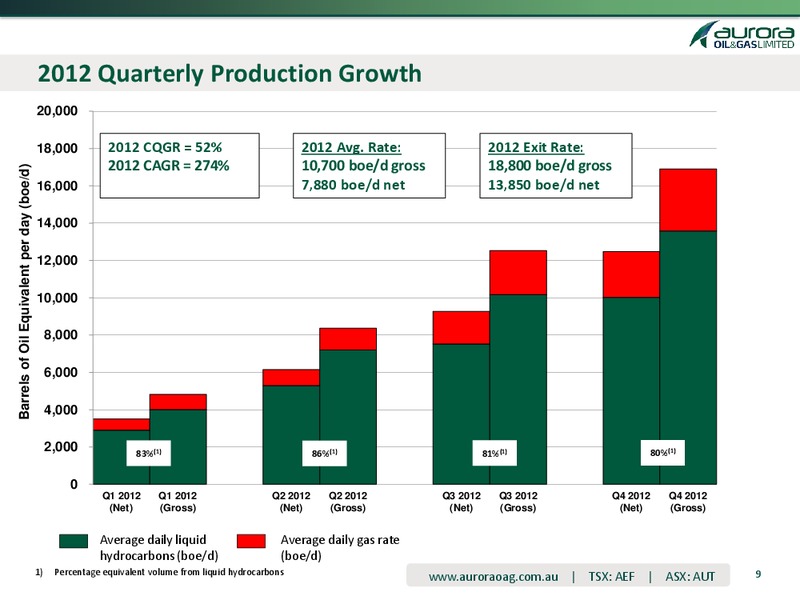This screenshot has height=600, width=800.
Task: Click 'Average daily liquid hydrocarbons (boe/d)' legend label
Action: click(159, 547)
